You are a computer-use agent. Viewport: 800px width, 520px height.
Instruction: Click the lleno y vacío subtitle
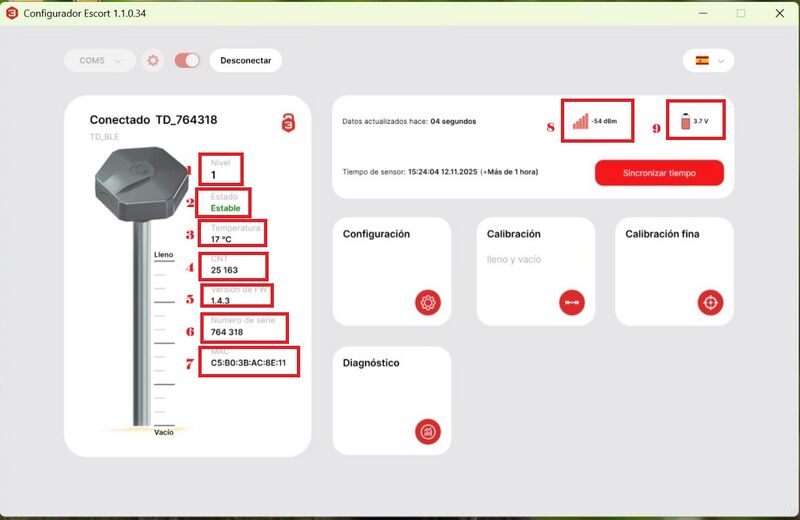514,260
